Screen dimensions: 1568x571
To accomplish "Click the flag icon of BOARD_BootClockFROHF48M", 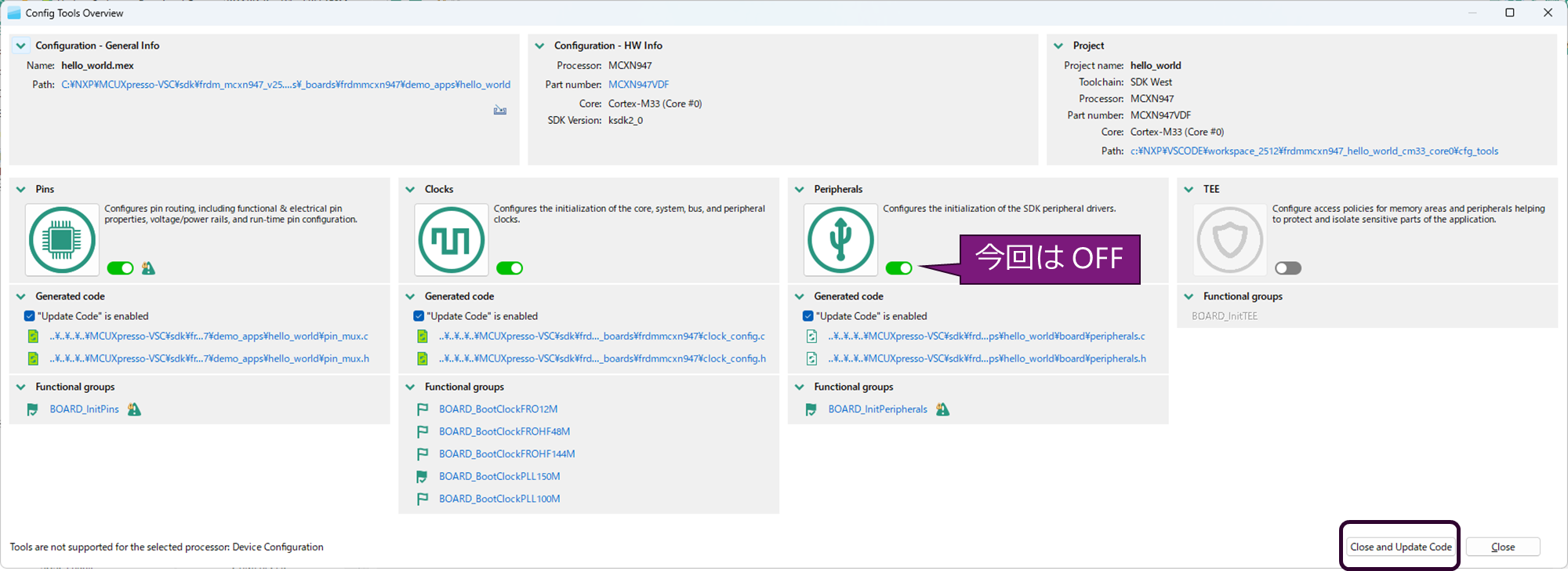I will coord(422,431).
